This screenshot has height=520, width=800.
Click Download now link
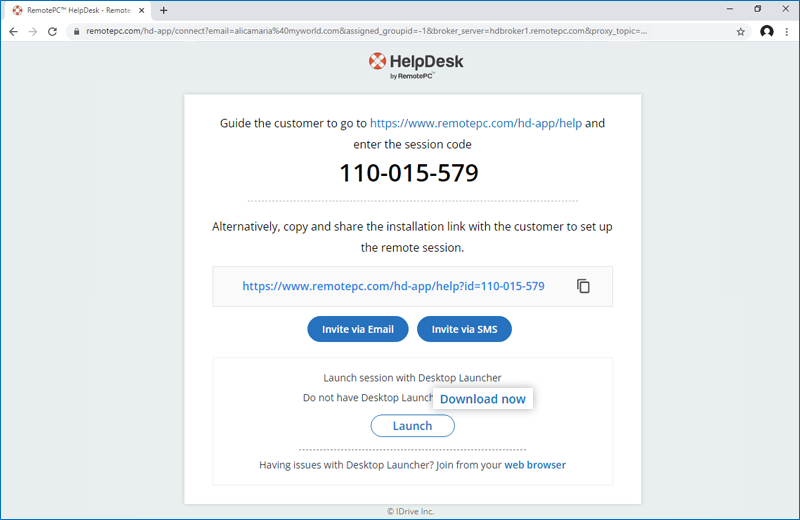pyautogui.click(x=483, y=399)
